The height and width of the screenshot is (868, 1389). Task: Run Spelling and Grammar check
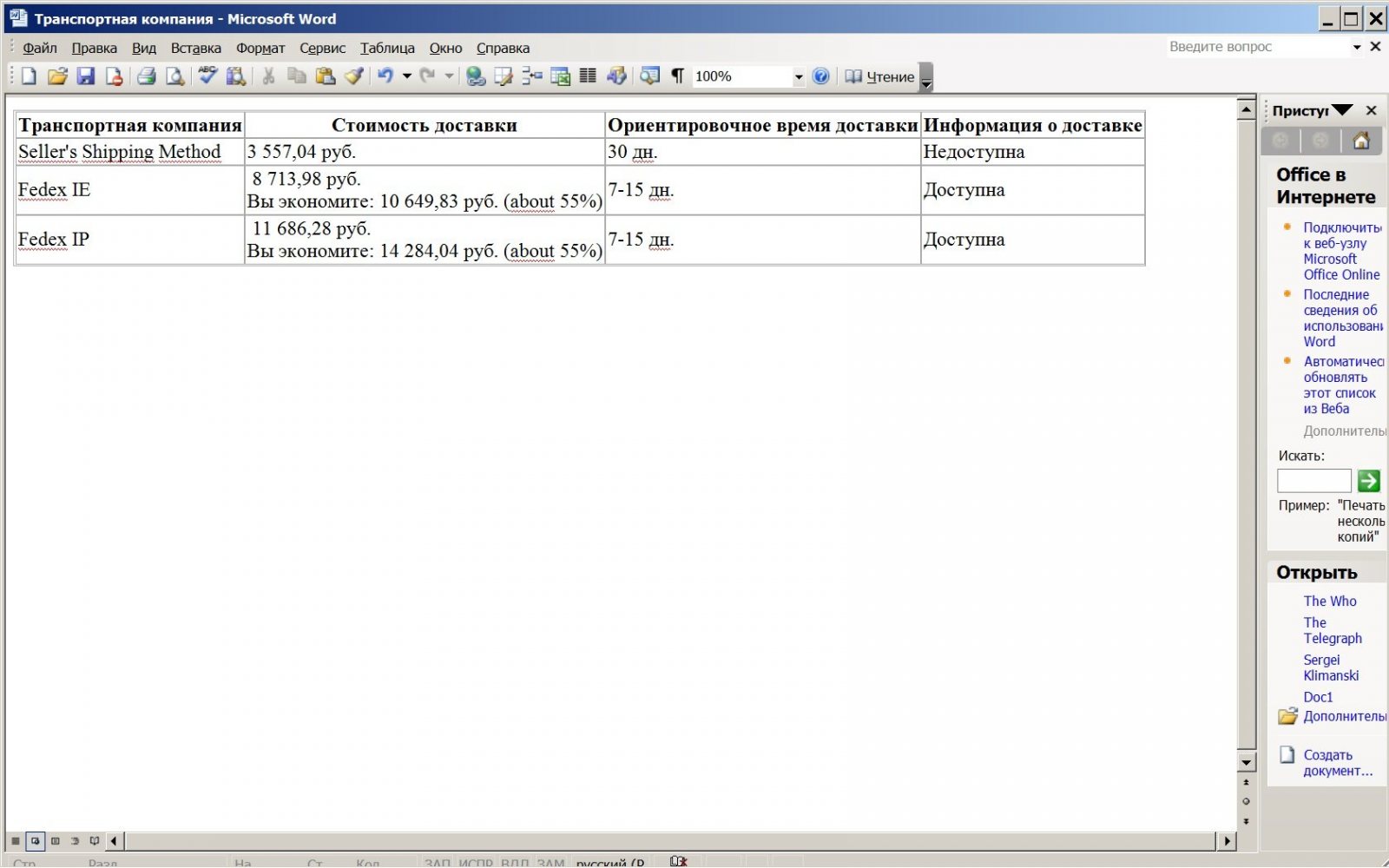click(207, 76)
